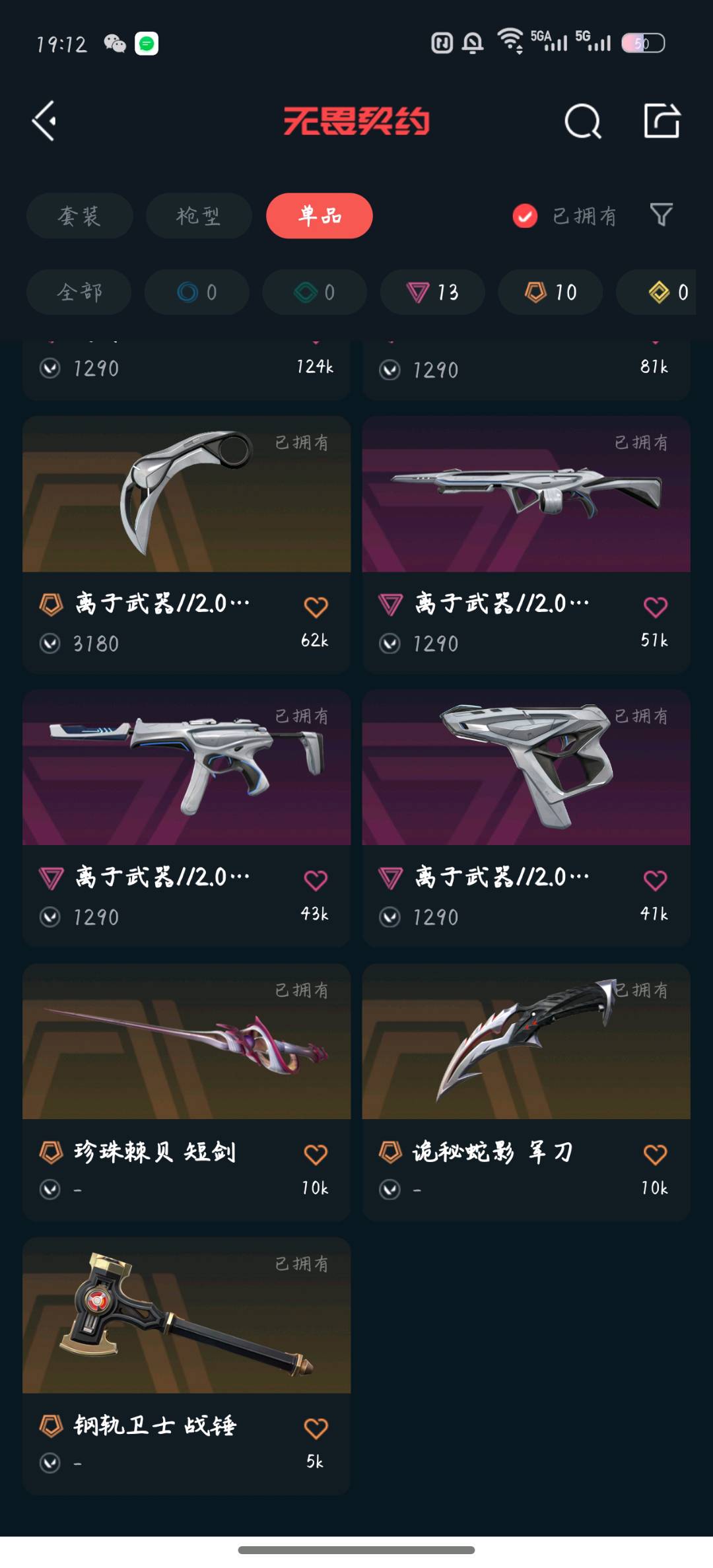The height and width of the screenshot is (1568, 713).
Task: Open the 诡秘蛇影 军刀 knife thumbnail
Action: [x=526, y=1041]
